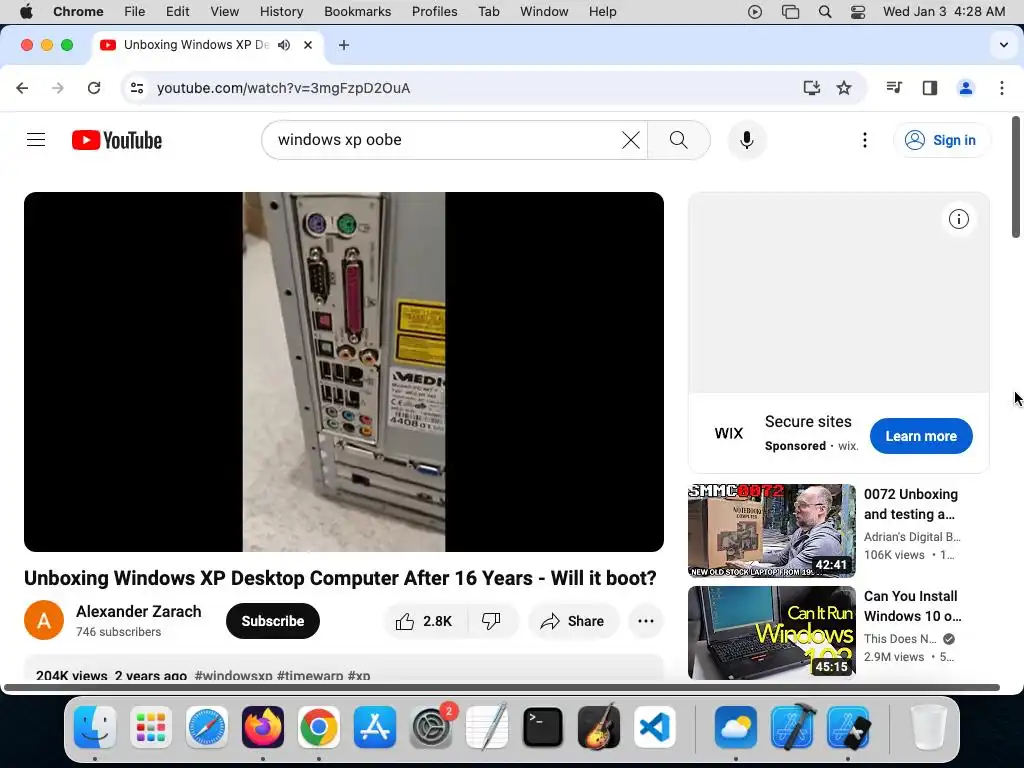Open Spotlight search in menu bar
Screen dimensions: 1024x768
(x=825, y=12)
